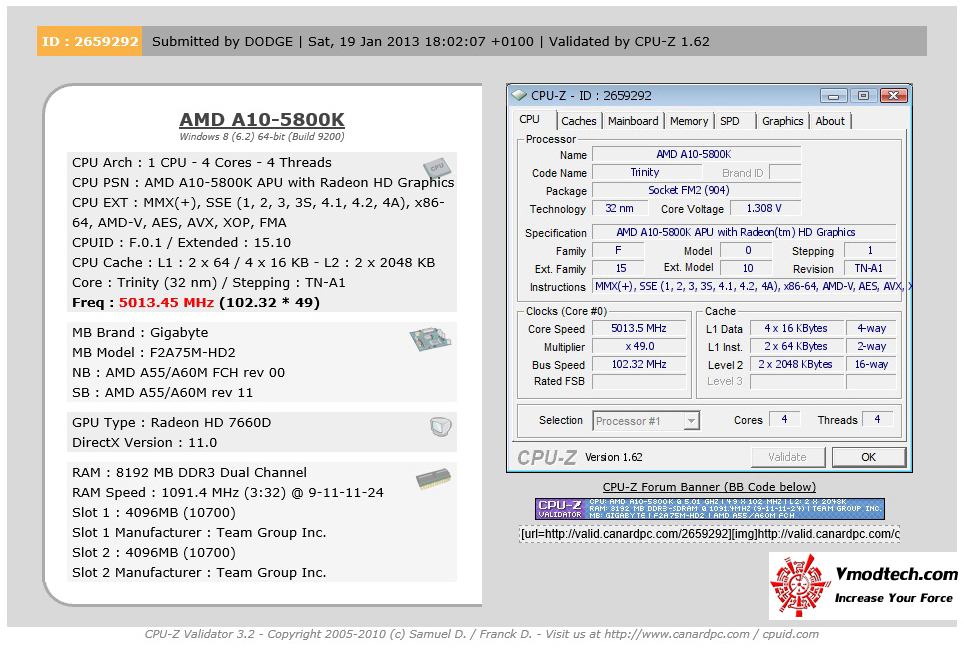Click the CPU-Z window title icon
The image size is (962, 656).
[x=519, y=96]
